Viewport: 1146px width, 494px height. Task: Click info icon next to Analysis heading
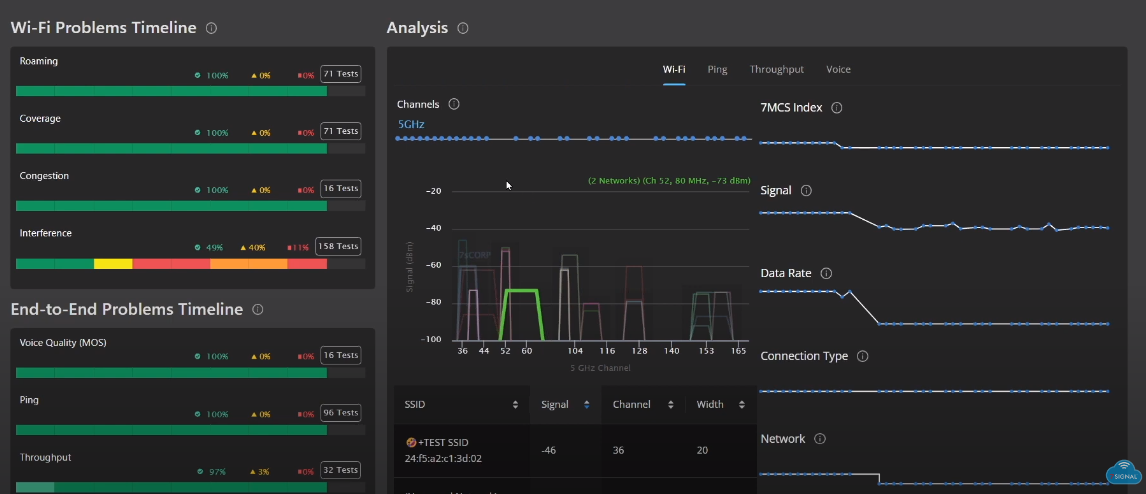tap(463, 28)
